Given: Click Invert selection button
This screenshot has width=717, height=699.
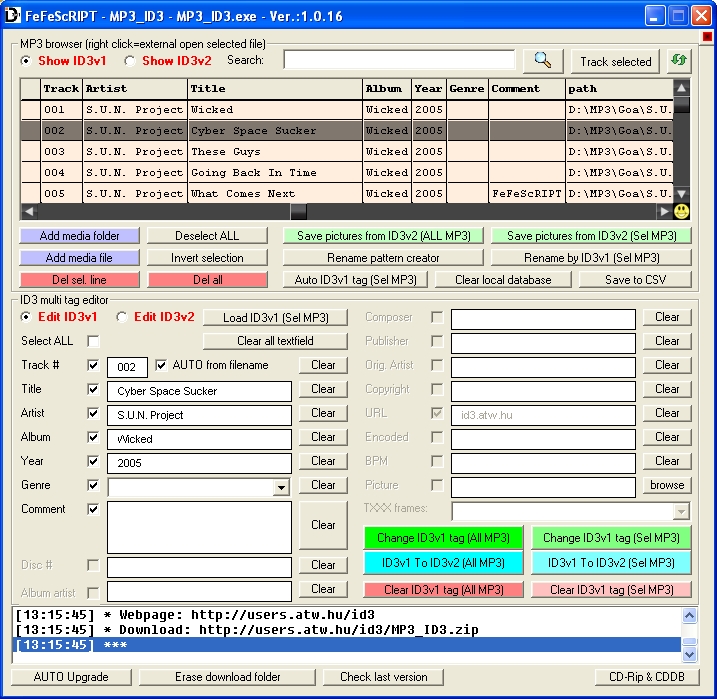Looking at the screenshot, I should point(208,258).
